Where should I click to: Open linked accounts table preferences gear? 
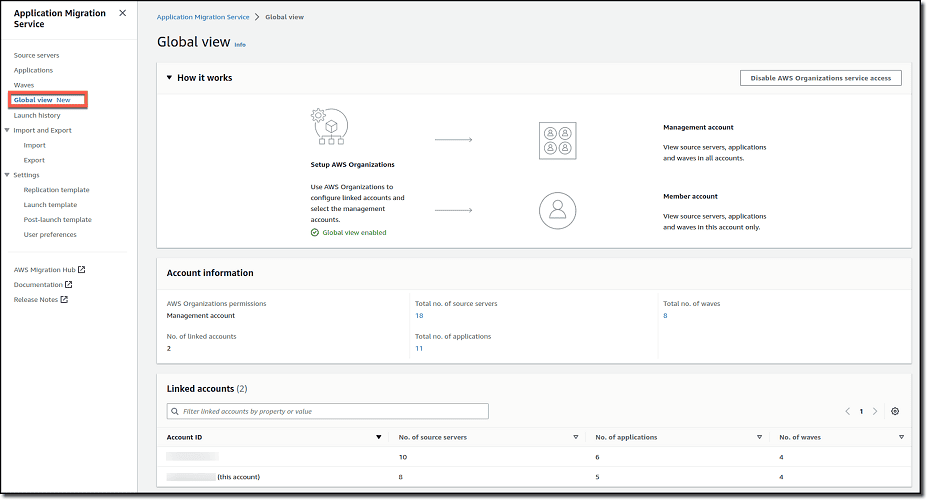[895, 411]
